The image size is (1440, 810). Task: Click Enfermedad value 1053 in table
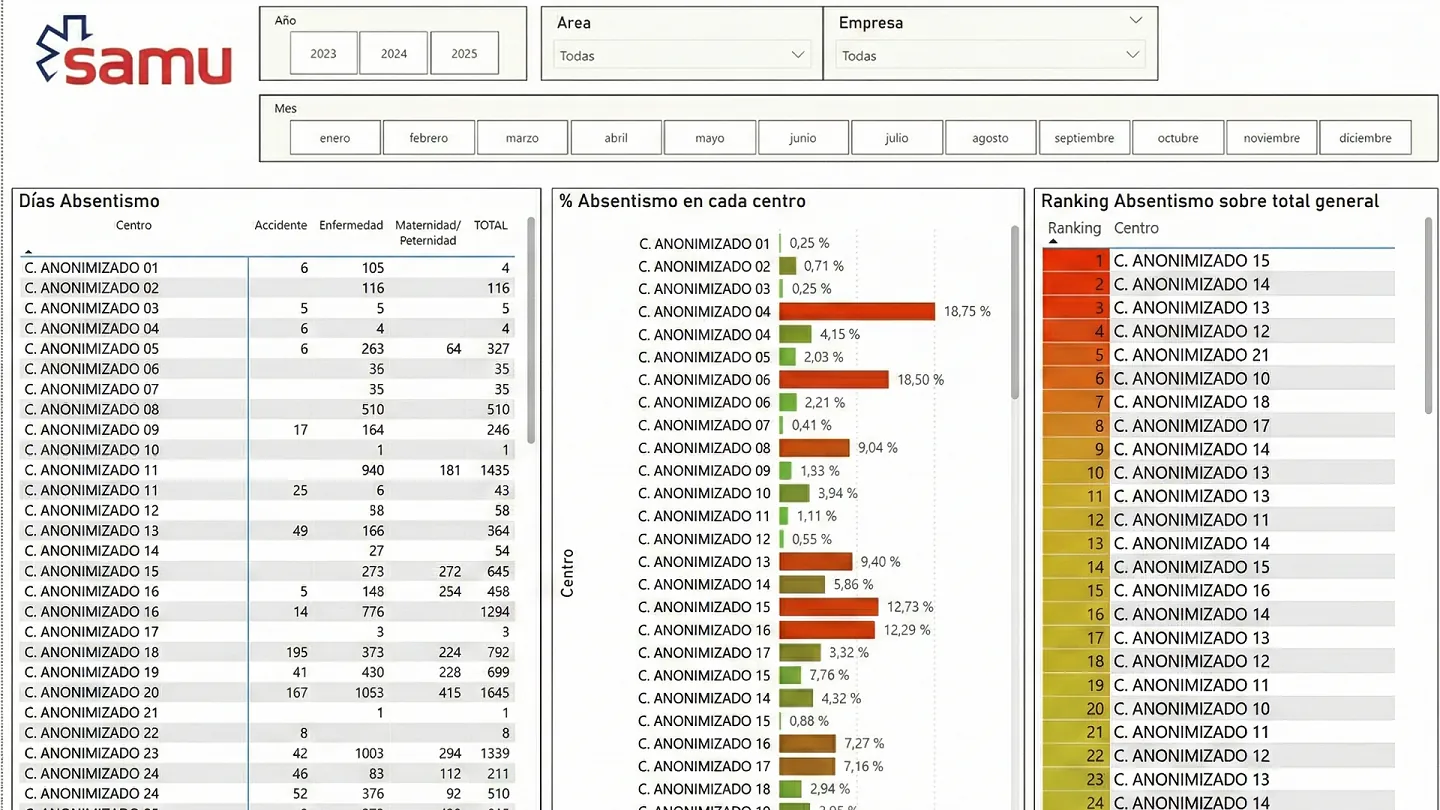369,692
